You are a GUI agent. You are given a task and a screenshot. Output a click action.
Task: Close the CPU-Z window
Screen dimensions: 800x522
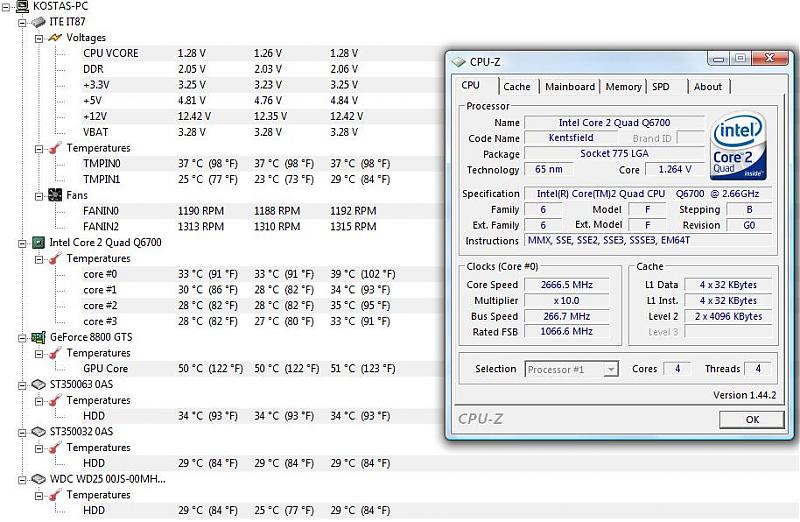coord(770,58)
